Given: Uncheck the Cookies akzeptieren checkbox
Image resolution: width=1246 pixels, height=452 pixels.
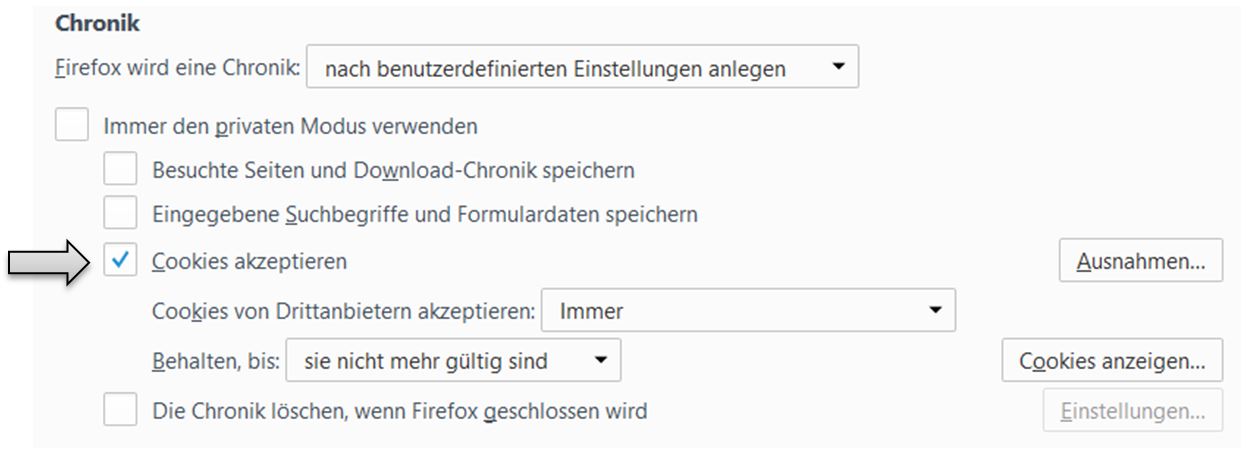Looking at the screenshot, I should [120, 262].
